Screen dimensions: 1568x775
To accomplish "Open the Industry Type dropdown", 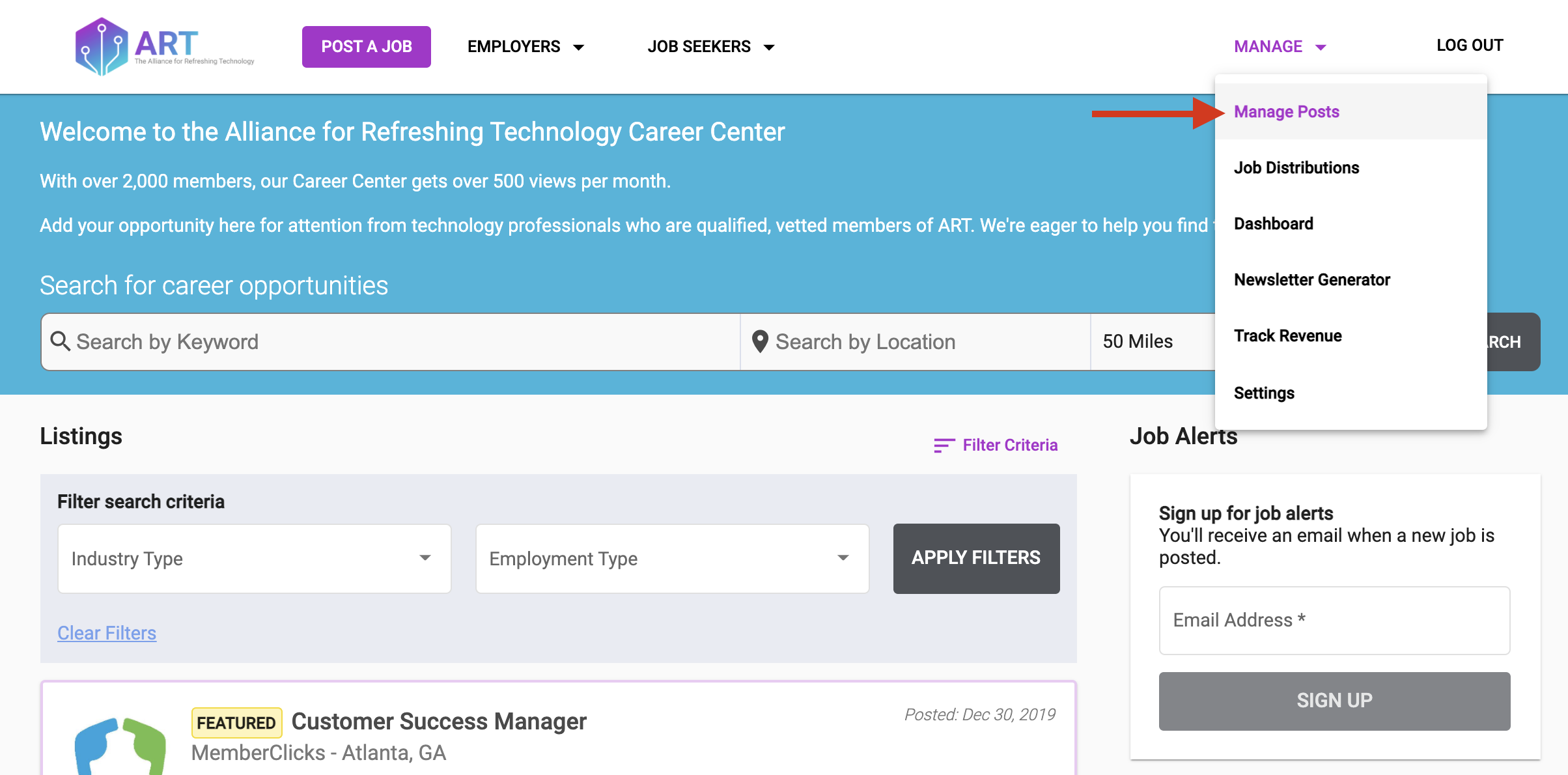I will click(x=254, y=558).
